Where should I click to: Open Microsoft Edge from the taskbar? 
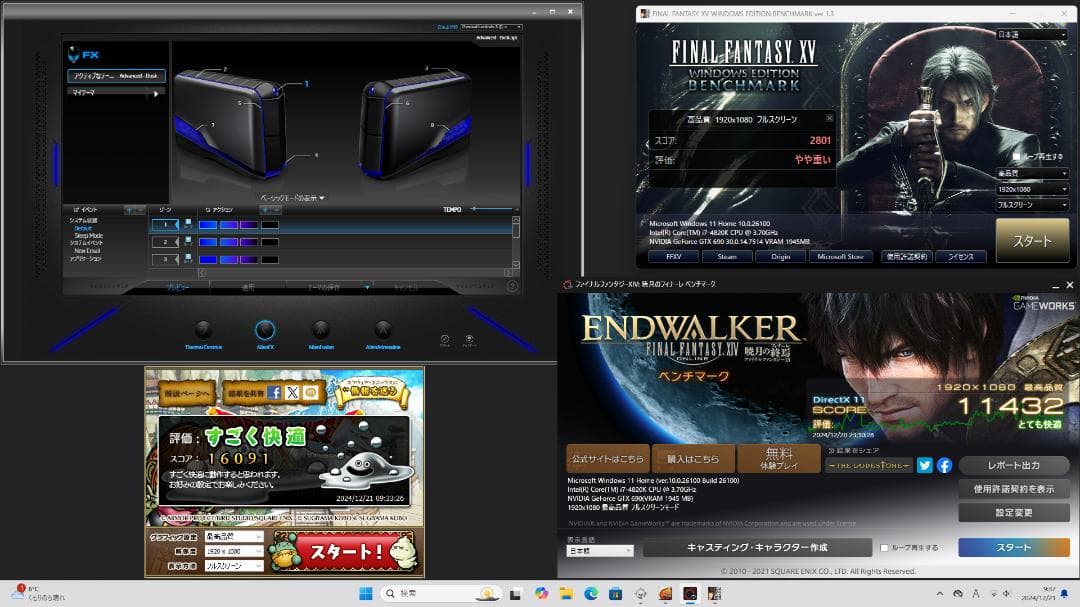point(590,593)
